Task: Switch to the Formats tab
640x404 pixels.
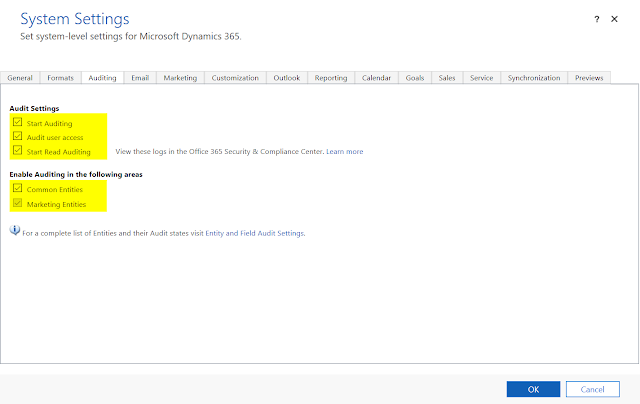Action: point(60,78)
